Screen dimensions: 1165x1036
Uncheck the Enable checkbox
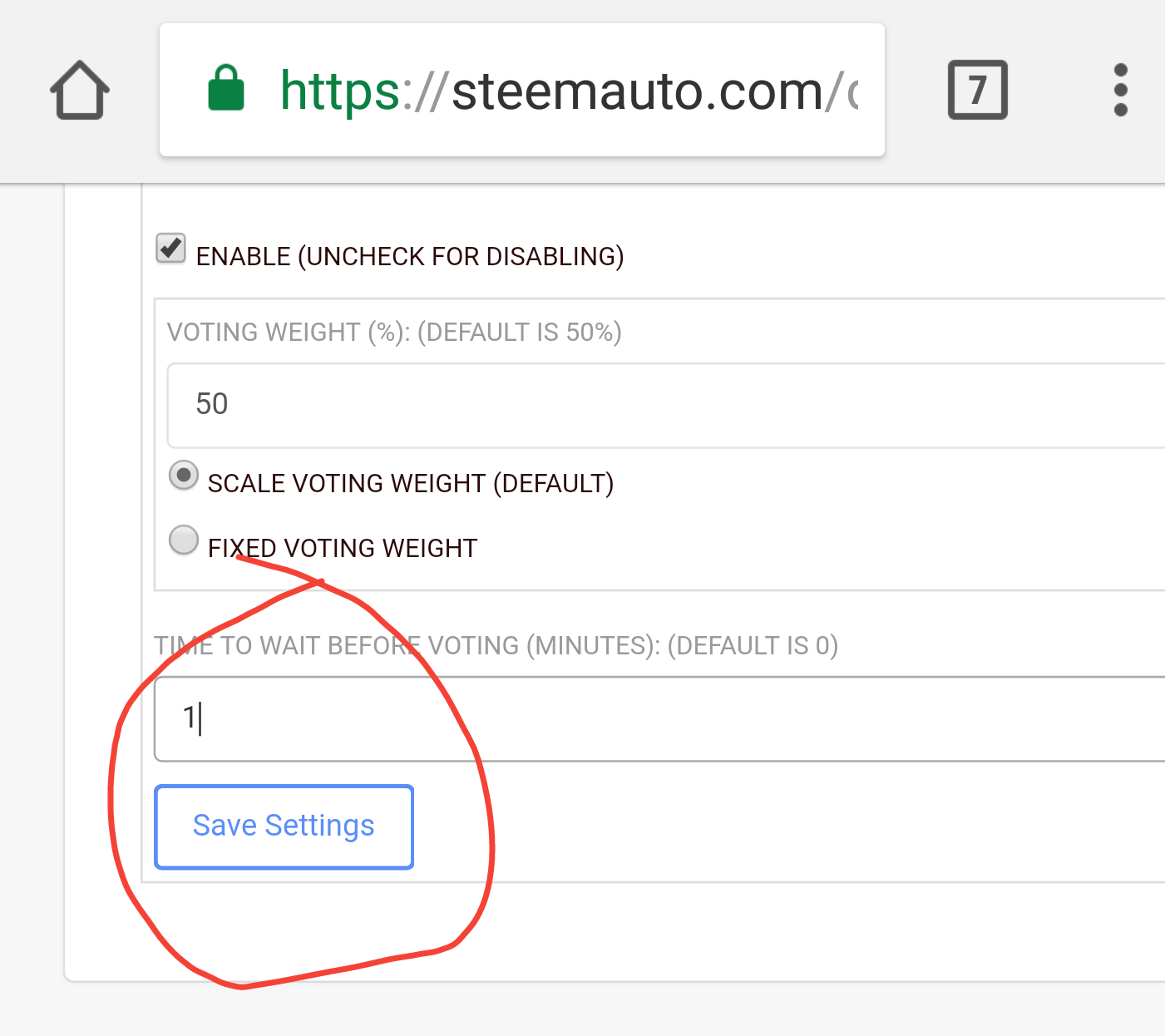(171, 249)
